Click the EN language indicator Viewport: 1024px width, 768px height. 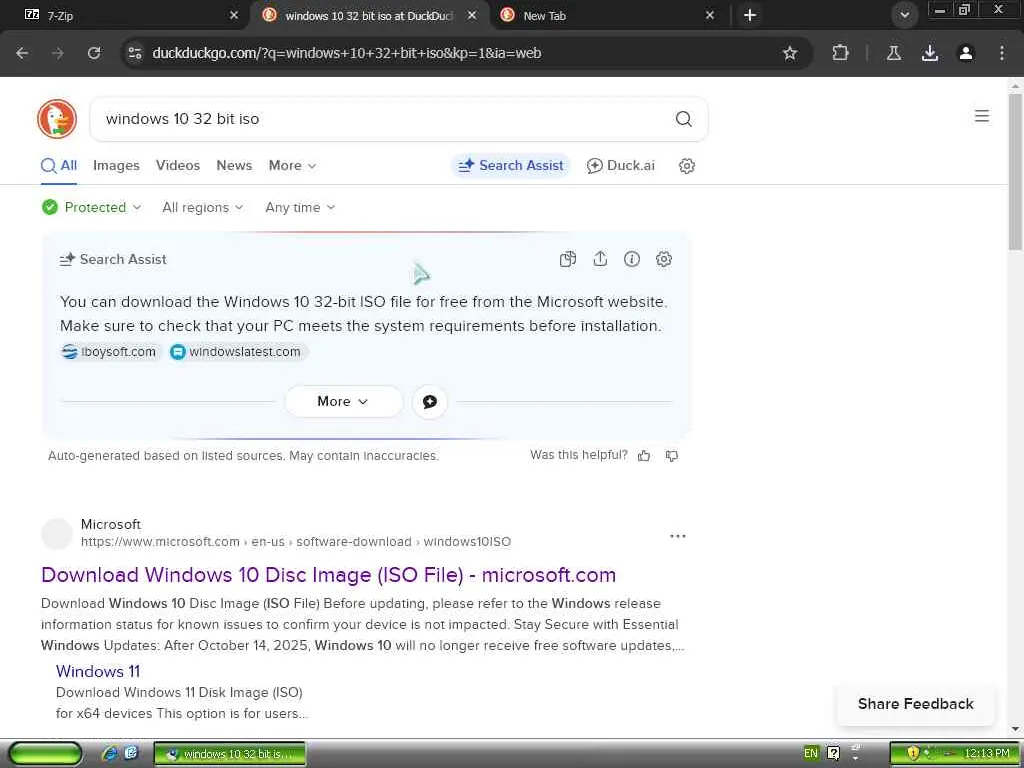[810, 754]
